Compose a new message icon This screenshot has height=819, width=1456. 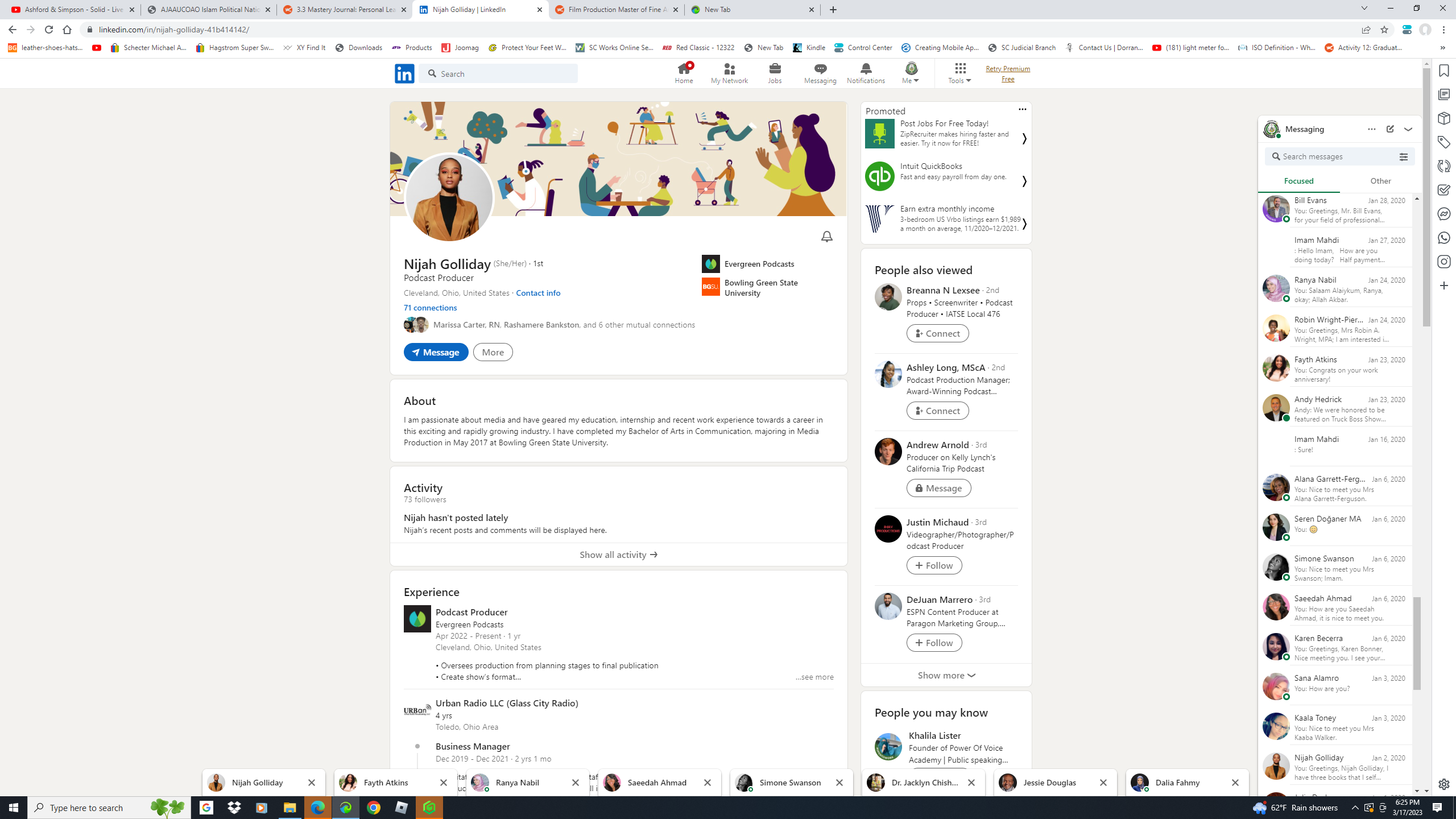click(1390, 129)
